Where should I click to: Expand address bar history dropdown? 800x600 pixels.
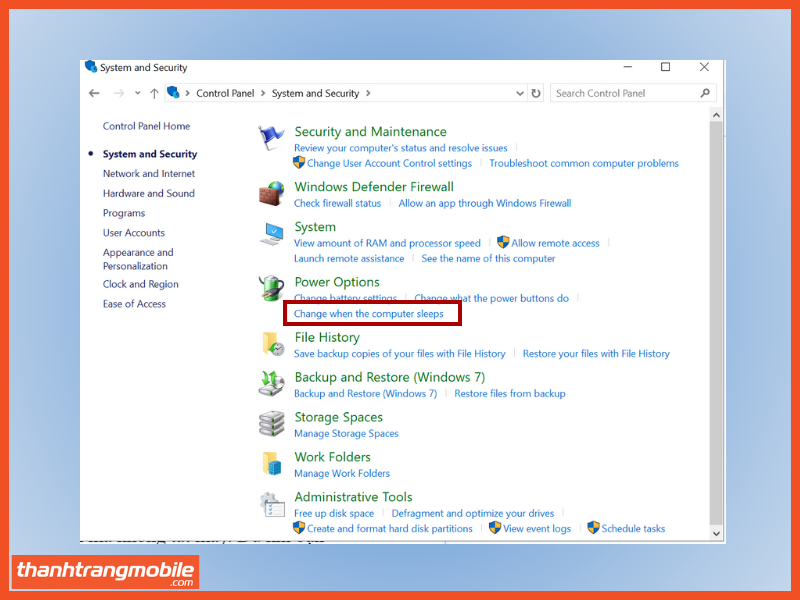519,93
